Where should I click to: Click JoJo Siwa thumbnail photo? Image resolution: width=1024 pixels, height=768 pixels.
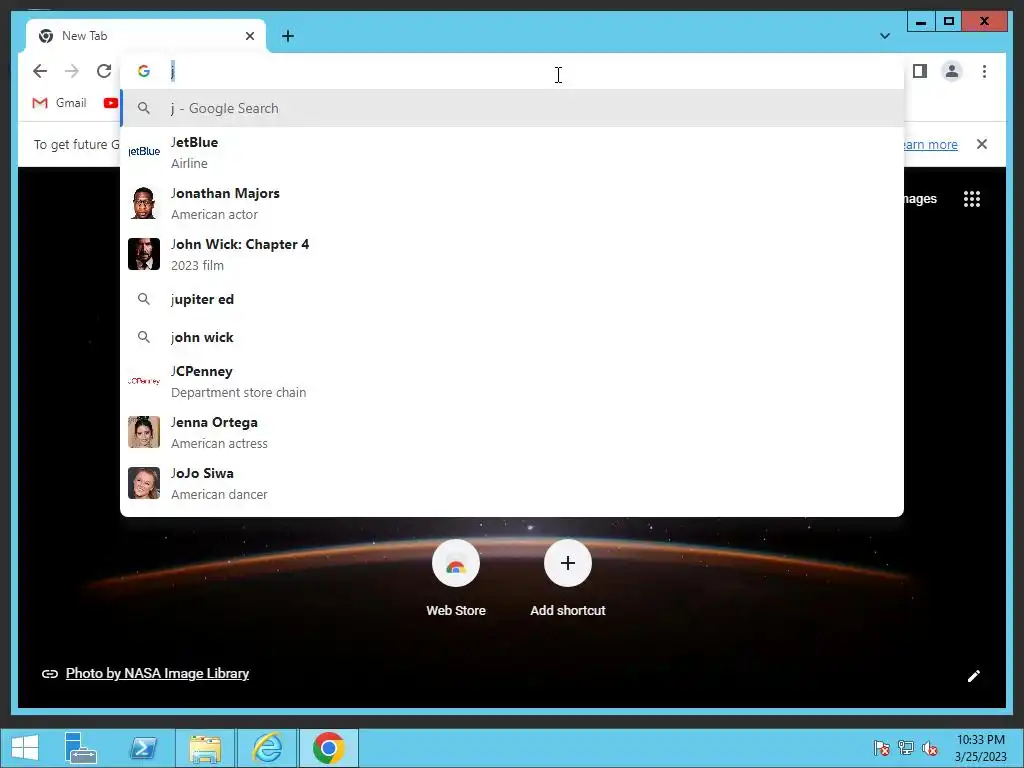pos(144,483)
